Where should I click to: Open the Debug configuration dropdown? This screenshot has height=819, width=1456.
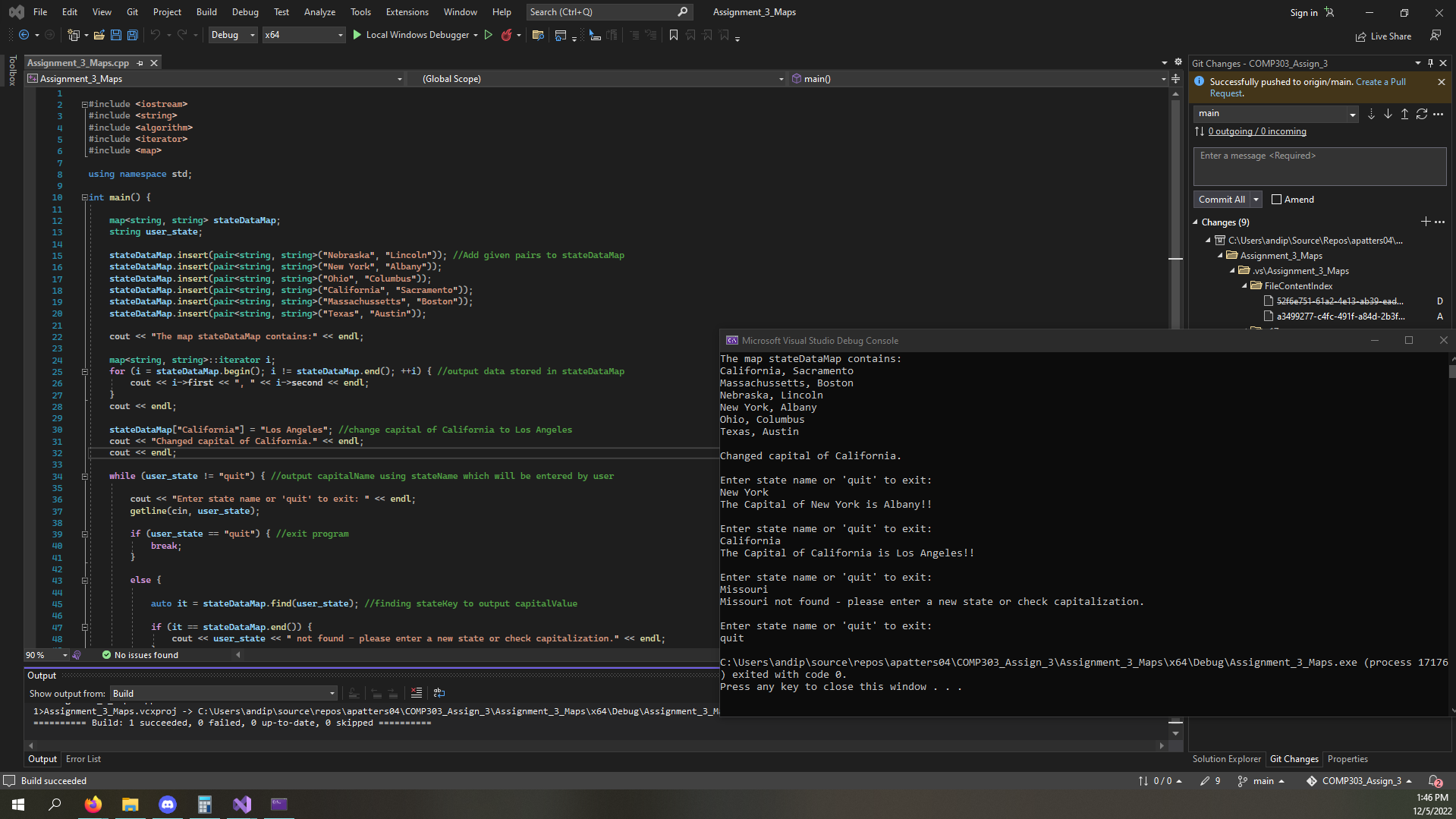point(233,35)
